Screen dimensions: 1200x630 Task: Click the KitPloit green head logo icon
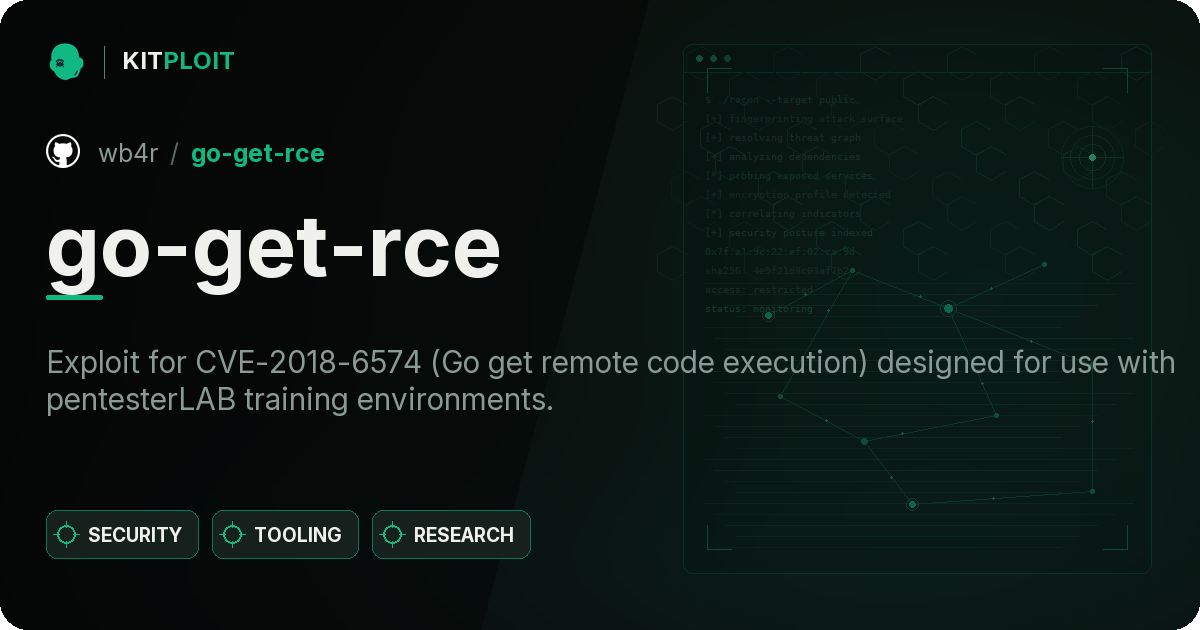66,61
